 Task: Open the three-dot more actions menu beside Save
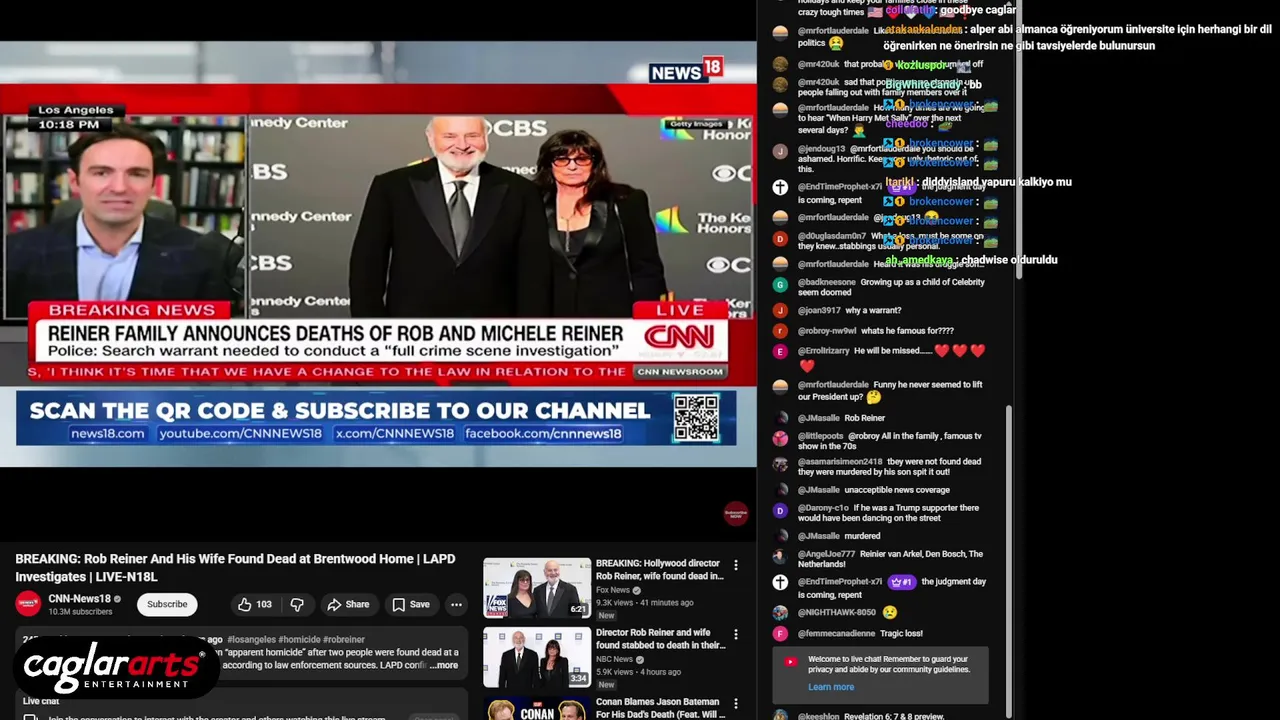click(x=456, y=604)
